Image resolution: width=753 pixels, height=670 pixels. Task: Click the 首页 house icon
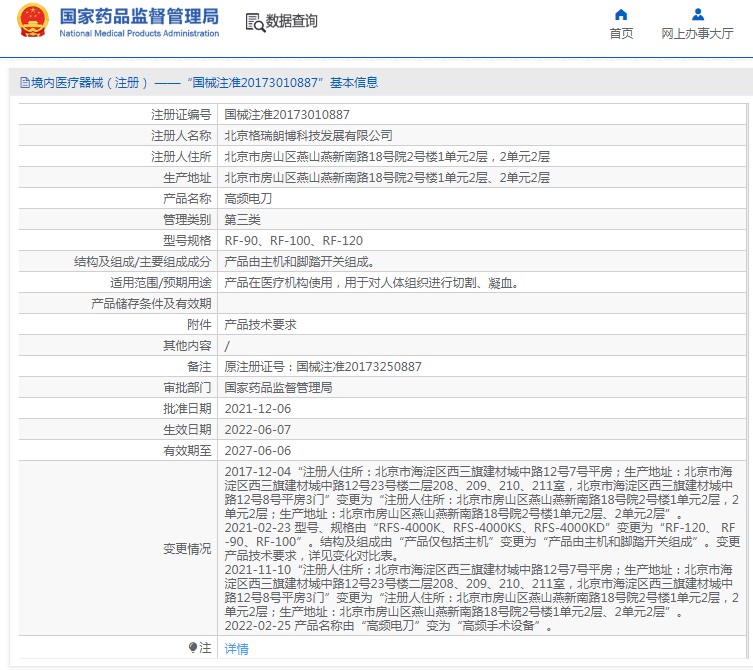point(621,14)
